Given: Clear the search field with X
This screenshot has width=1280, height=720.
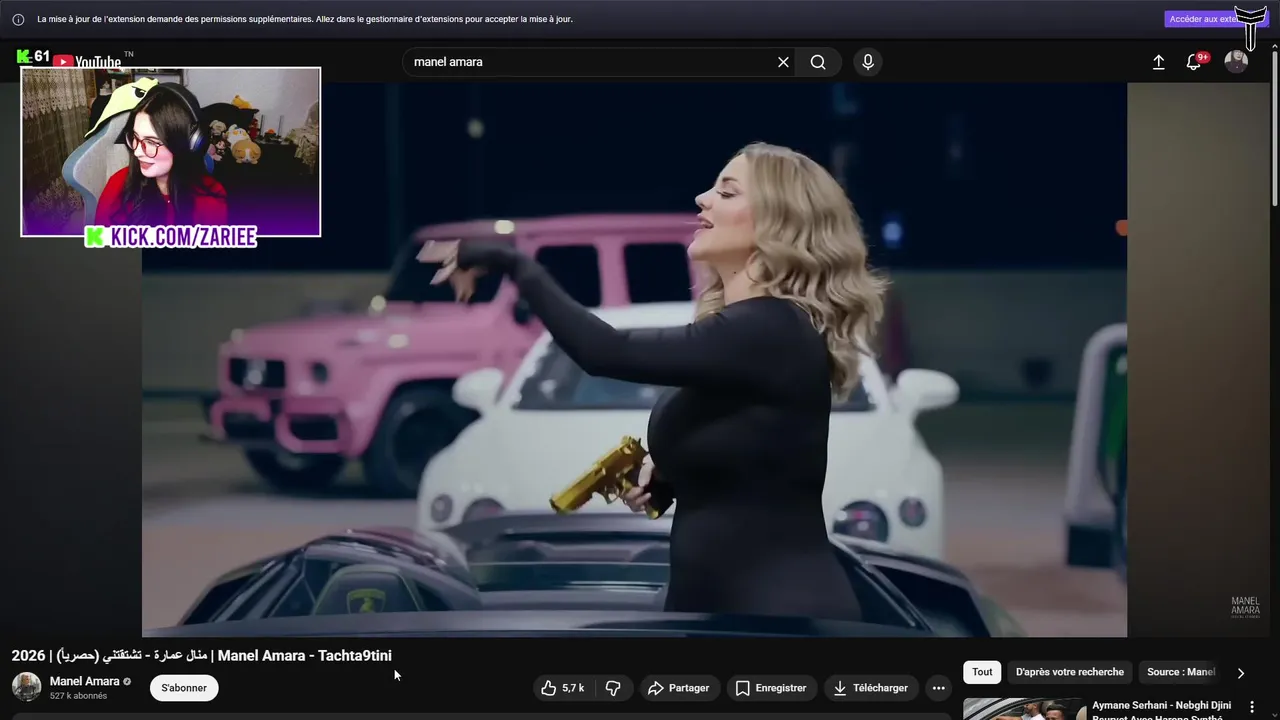Looking at the screenshot, I should [783, 62].
